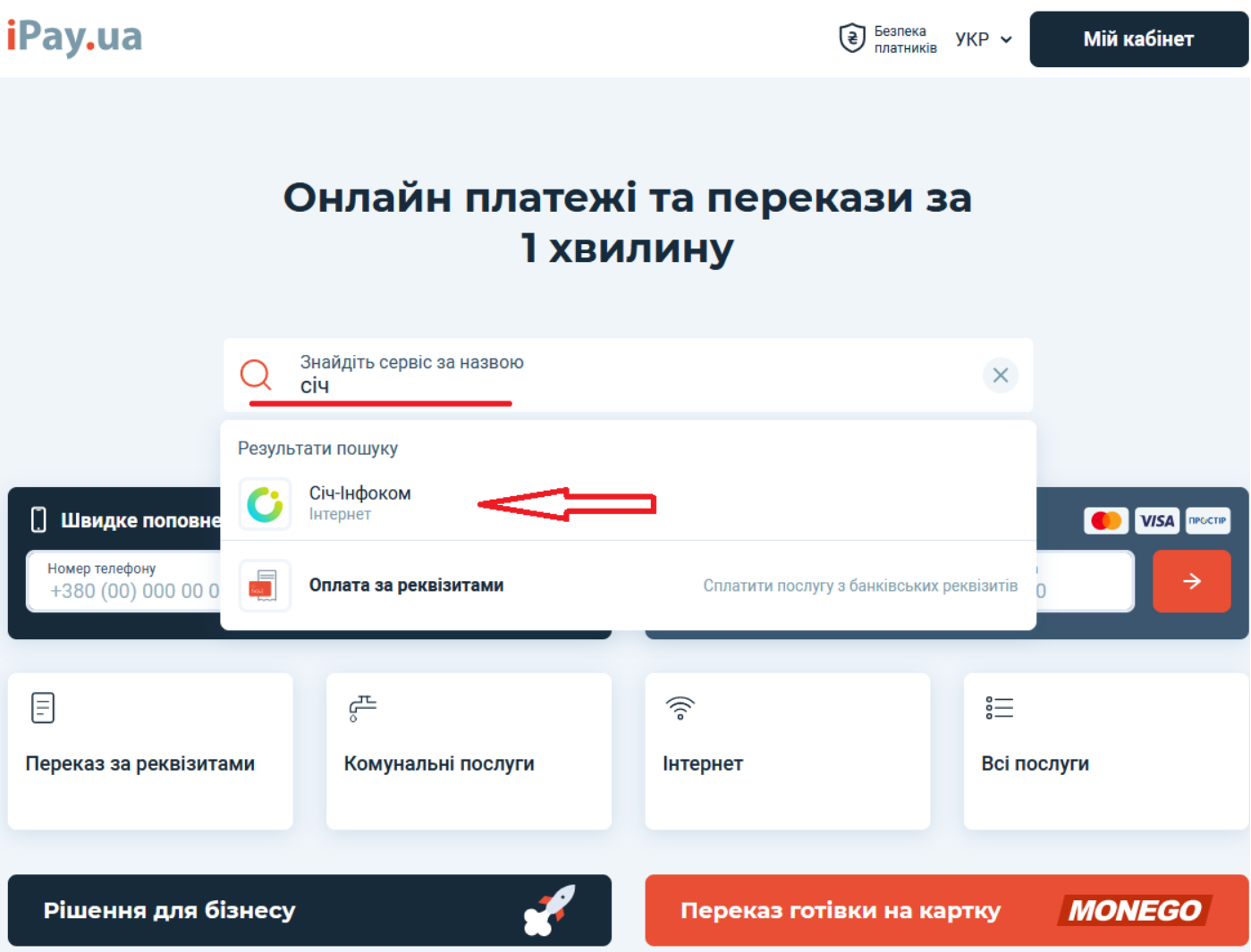Click the Результати пошуку heading
The image size is (1251, 952).
click(x=317, y=449)
